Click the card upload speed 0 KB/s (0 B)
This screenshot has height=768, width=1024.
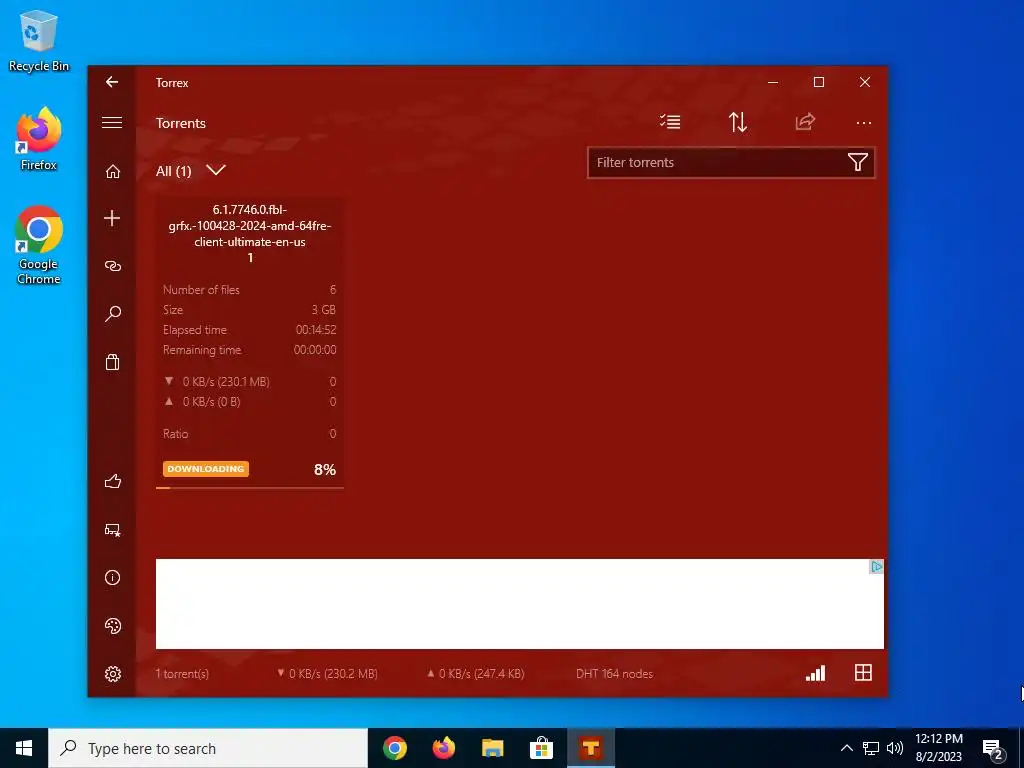click(212, 402)
